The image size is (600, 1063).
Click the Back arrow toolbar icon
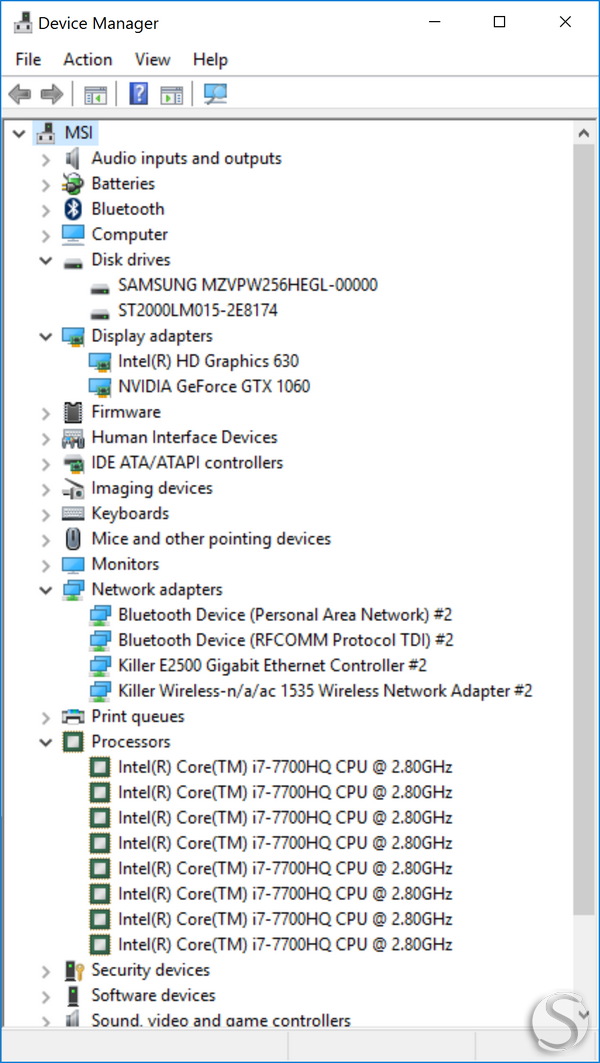tap(20, 94)
